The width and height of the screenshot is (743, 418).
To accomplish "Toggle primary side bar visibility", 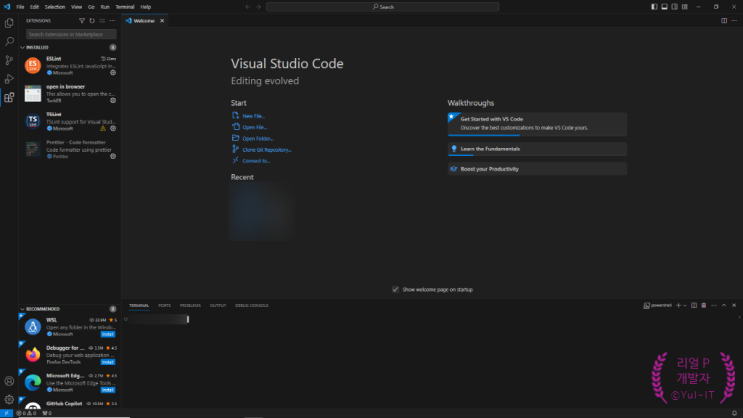I will click(654, 7).
